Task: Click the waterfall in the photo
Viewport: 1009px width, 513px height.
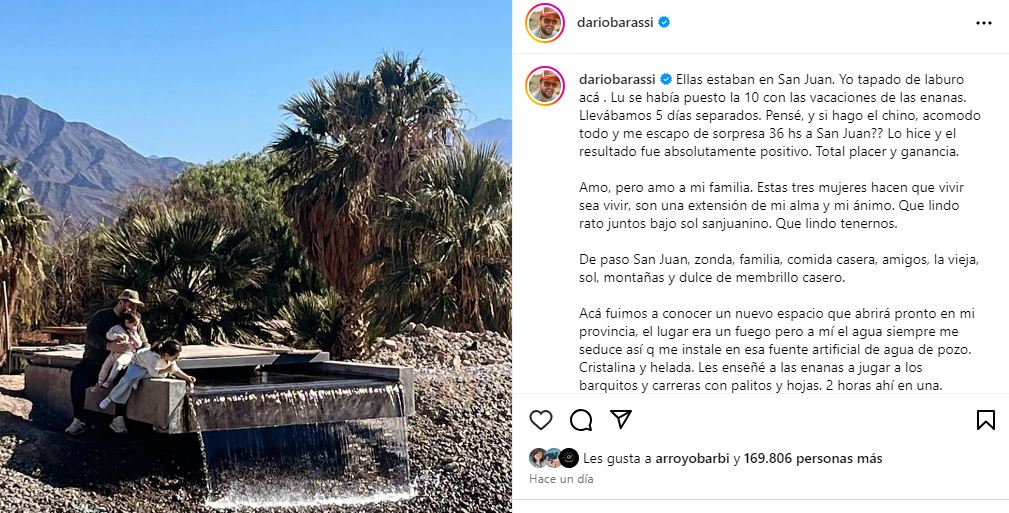Action: (x=302, y=444)
